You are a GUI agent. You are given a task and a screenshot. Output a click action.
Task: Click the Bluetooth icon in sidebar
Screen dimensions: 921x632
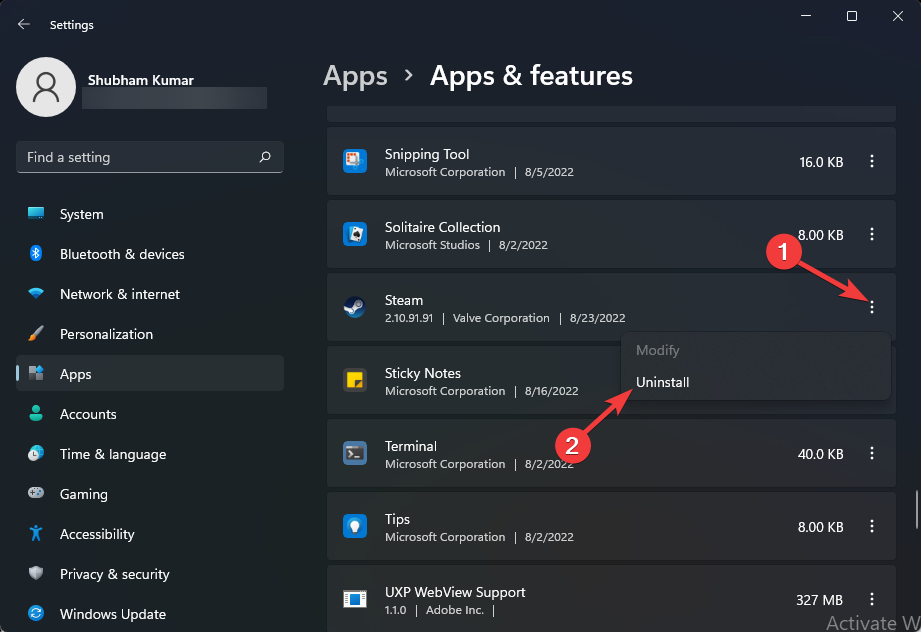click(36, 254)
